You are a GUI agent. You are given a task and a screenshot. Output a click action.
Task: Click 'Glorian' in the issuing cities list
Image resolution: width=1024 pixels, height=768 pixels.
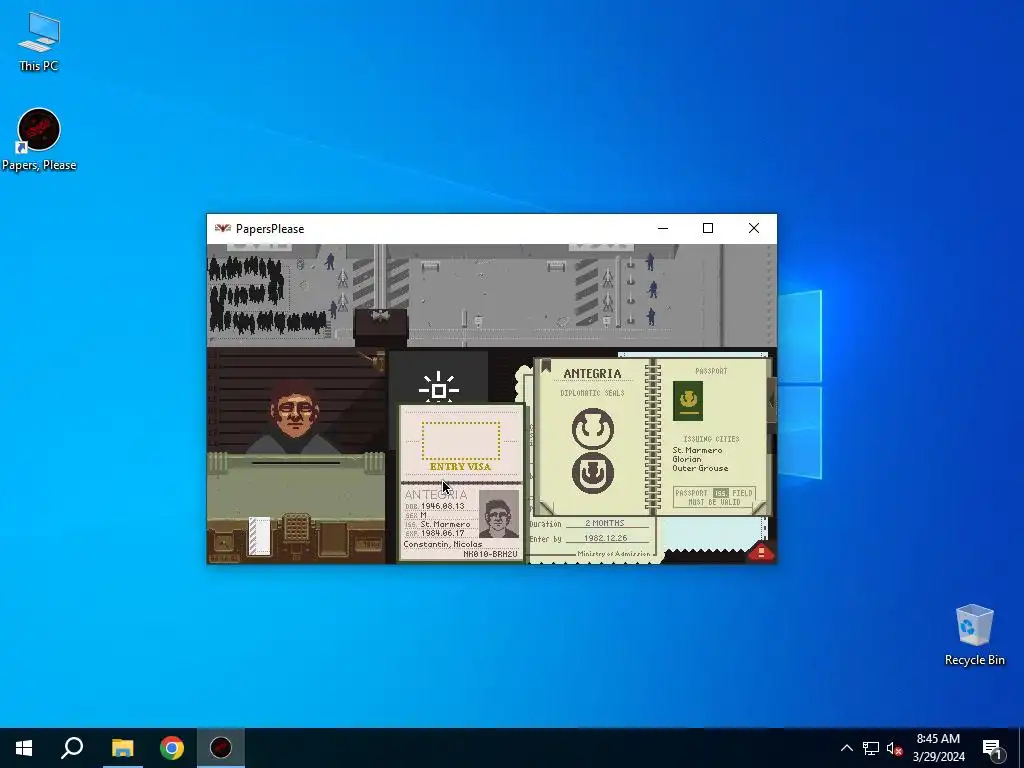point(687,459)
